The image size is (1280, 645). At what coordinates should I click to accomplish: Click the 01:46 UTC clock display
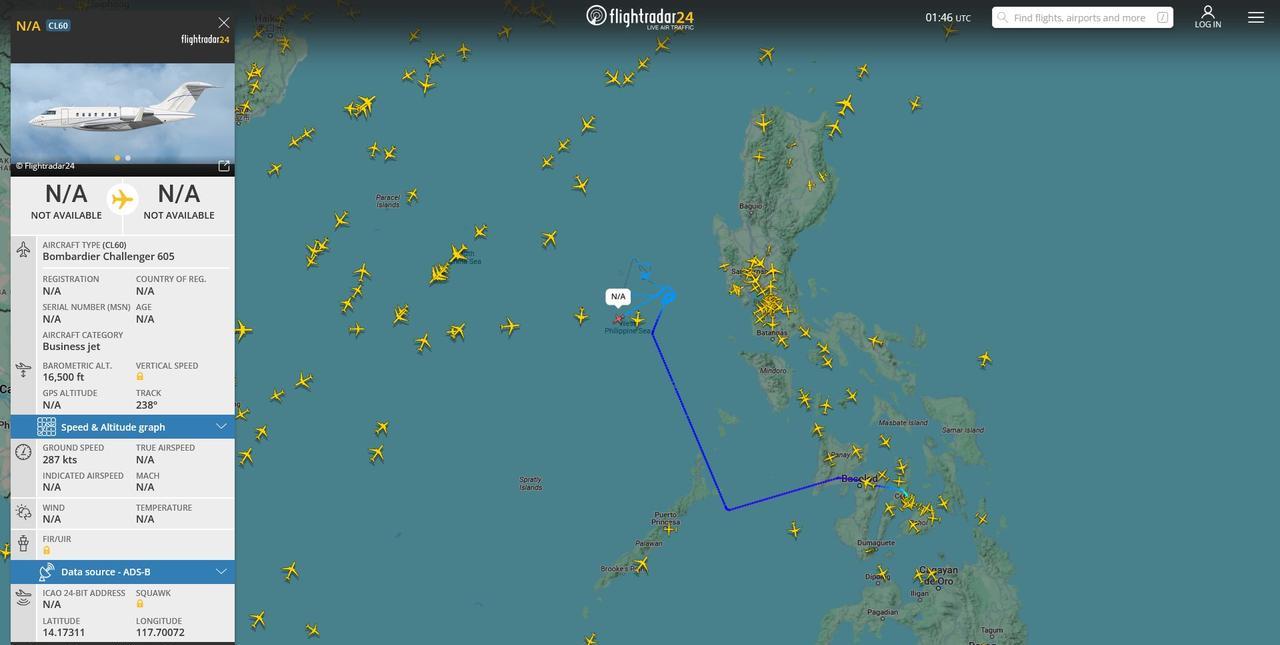pos(948,18)
